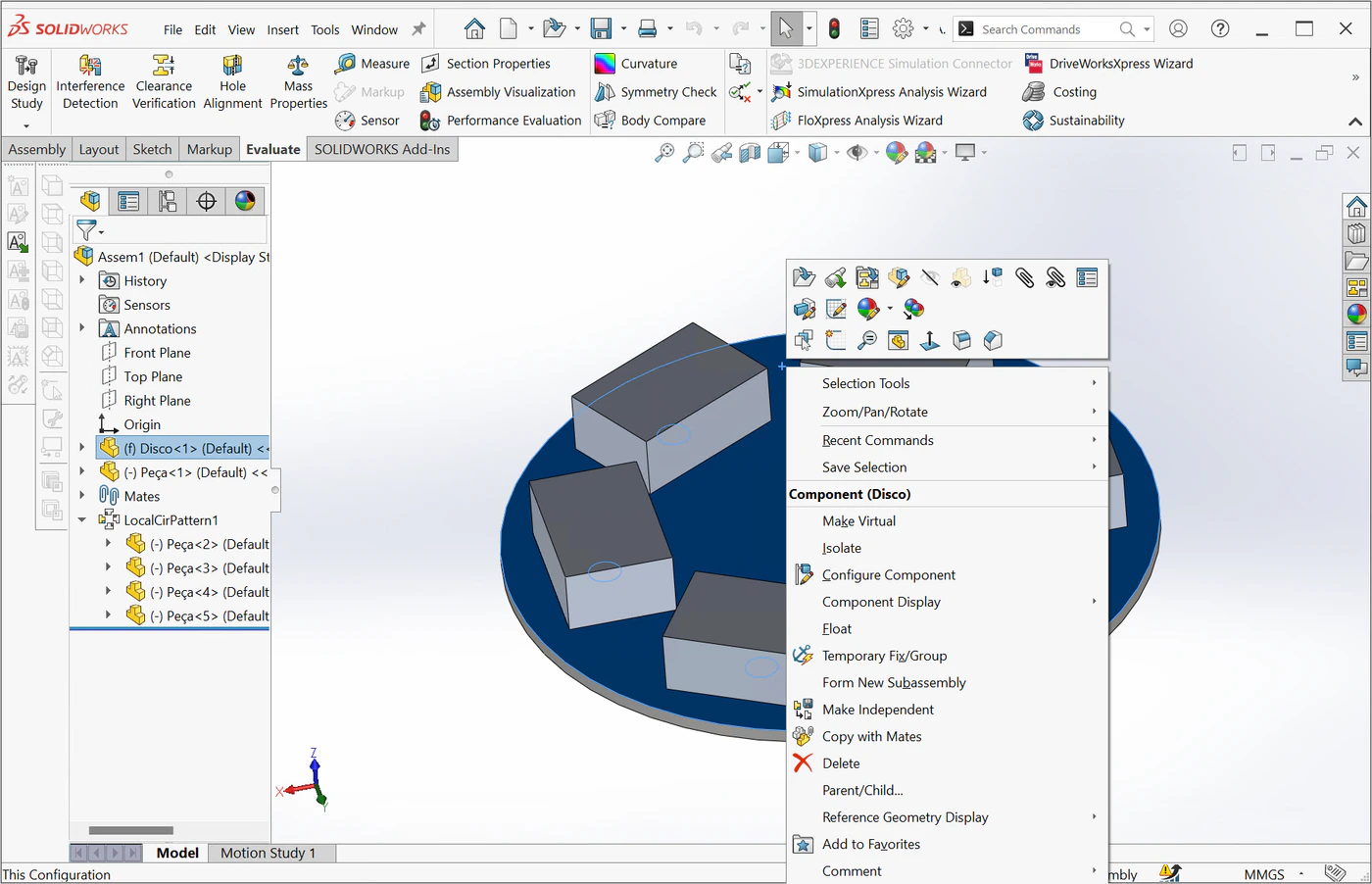Viewport: 1372px width, 884px height.
Task: Expand the Disco<1> component node
Action: (x=82, y=448)
